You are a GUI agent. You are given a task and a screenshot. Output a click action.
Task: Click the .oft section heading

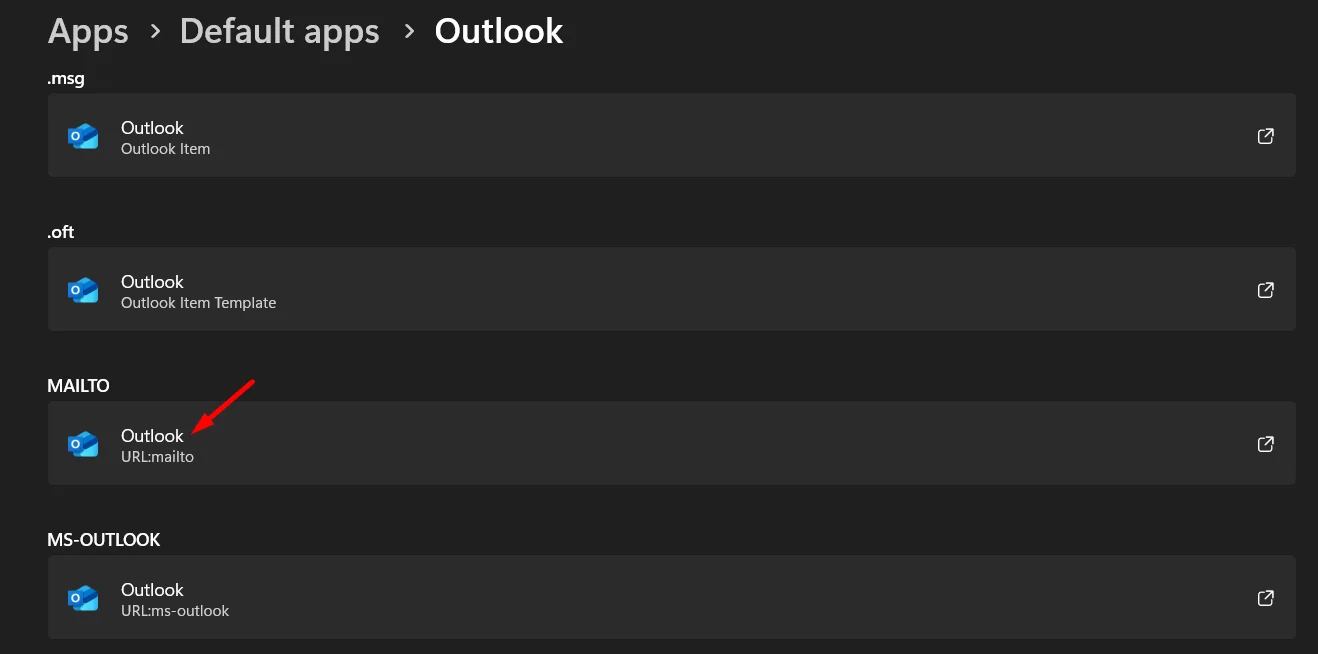(61, 231)
